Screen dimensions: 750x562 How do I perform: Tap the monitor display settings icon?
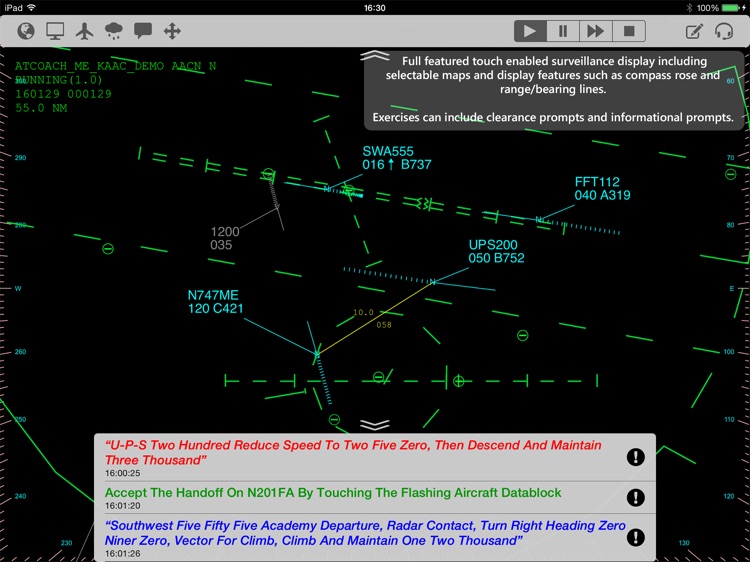[x=55, y=31]
